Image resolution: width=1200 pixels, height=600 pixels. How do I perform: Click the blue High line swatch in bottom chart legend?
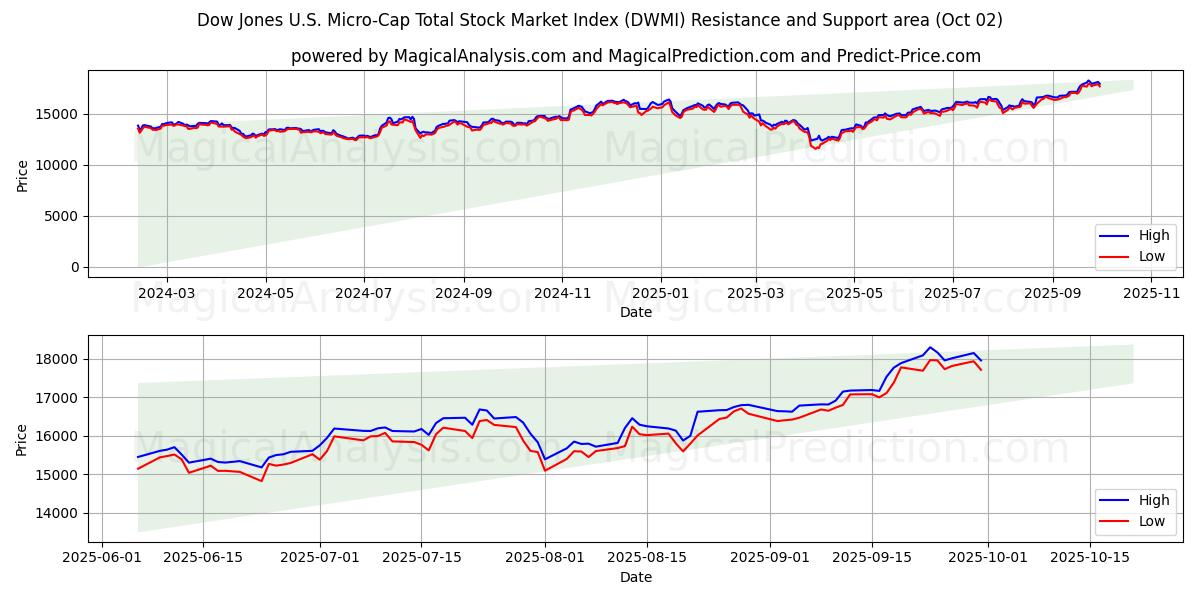1114,501
